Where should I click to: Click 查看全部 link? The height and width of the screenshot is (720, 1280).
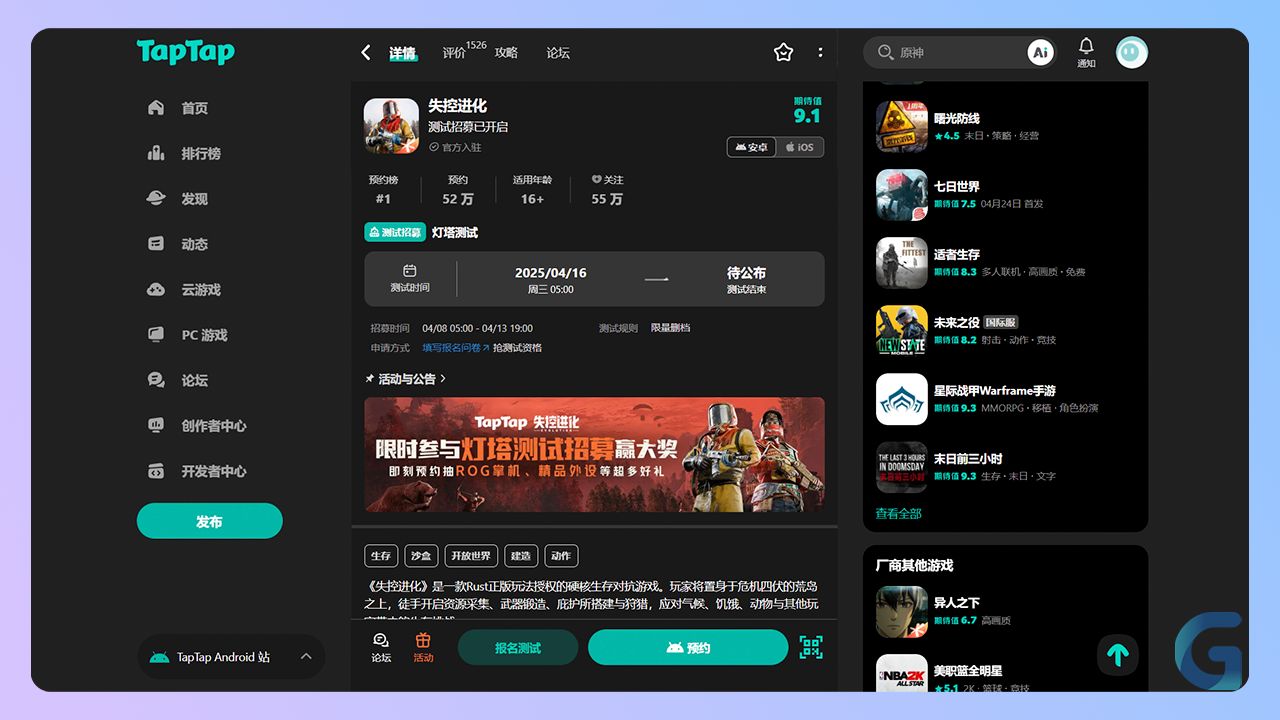(x=898, y=513)
